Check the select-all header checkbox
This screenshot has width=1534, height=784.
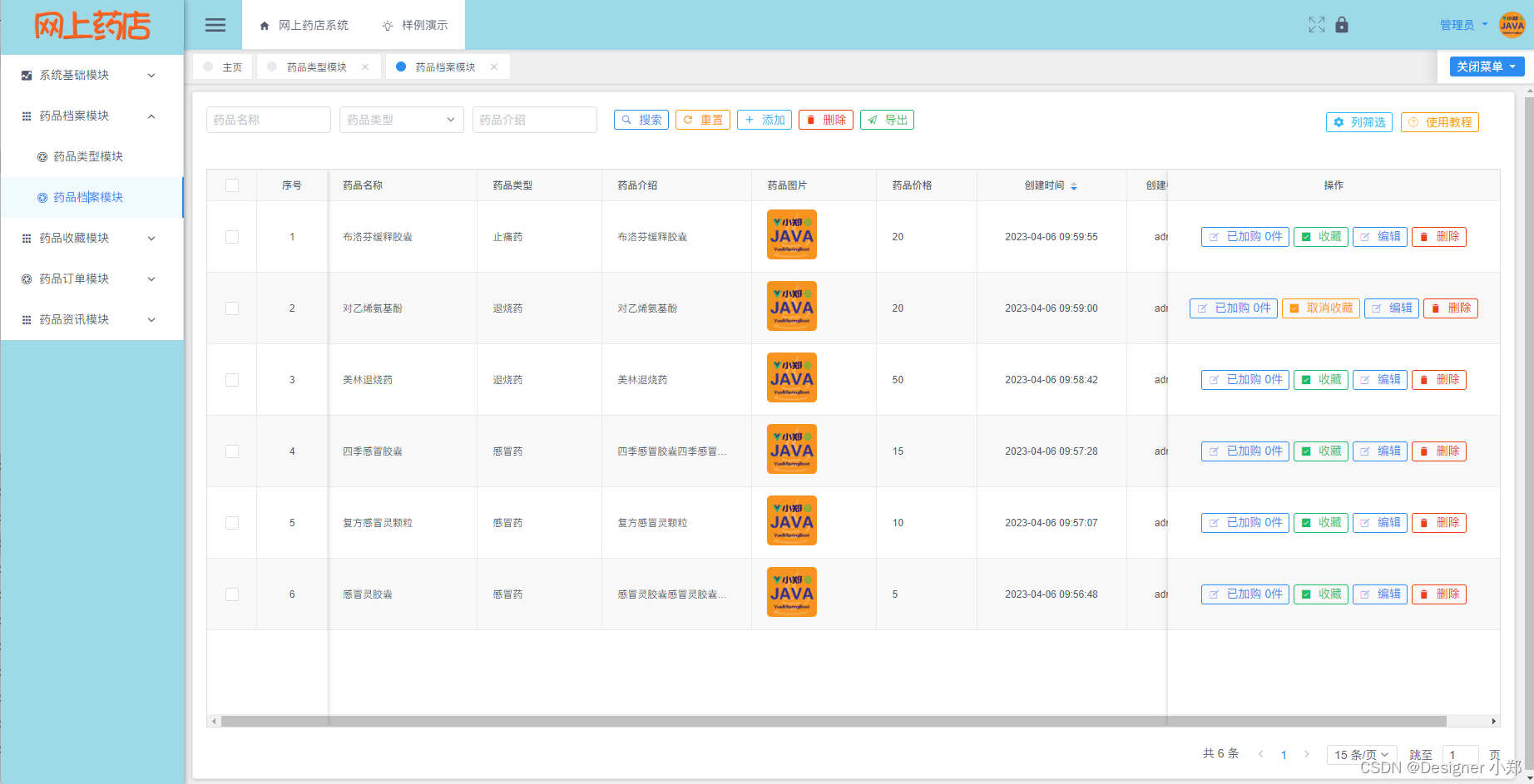point(232,185)
